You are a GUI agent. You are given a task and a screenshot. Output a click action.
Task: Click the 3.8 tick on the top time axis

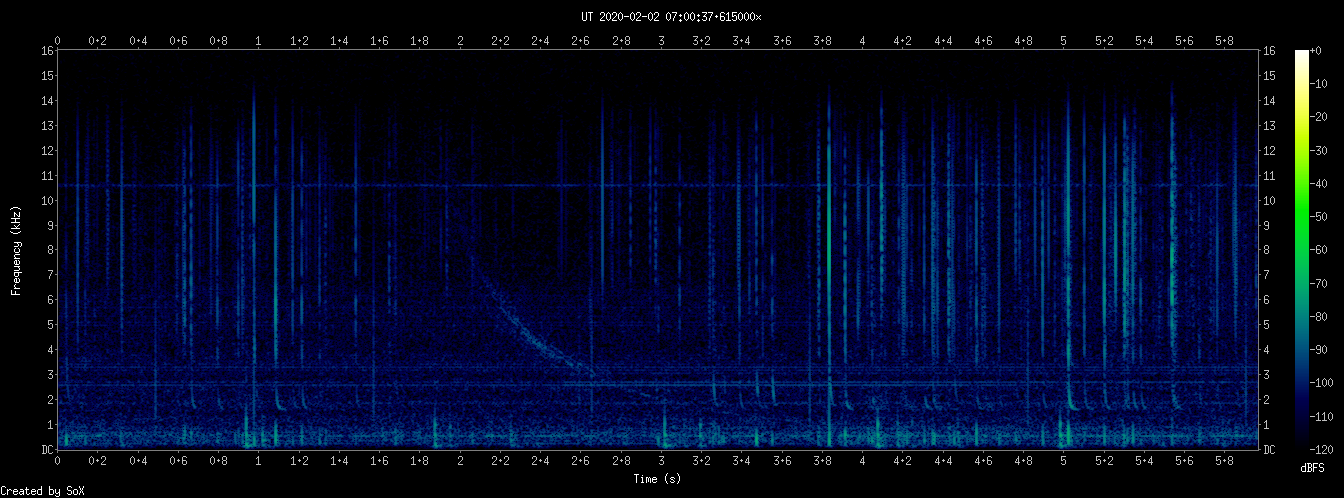click(822, 40)
